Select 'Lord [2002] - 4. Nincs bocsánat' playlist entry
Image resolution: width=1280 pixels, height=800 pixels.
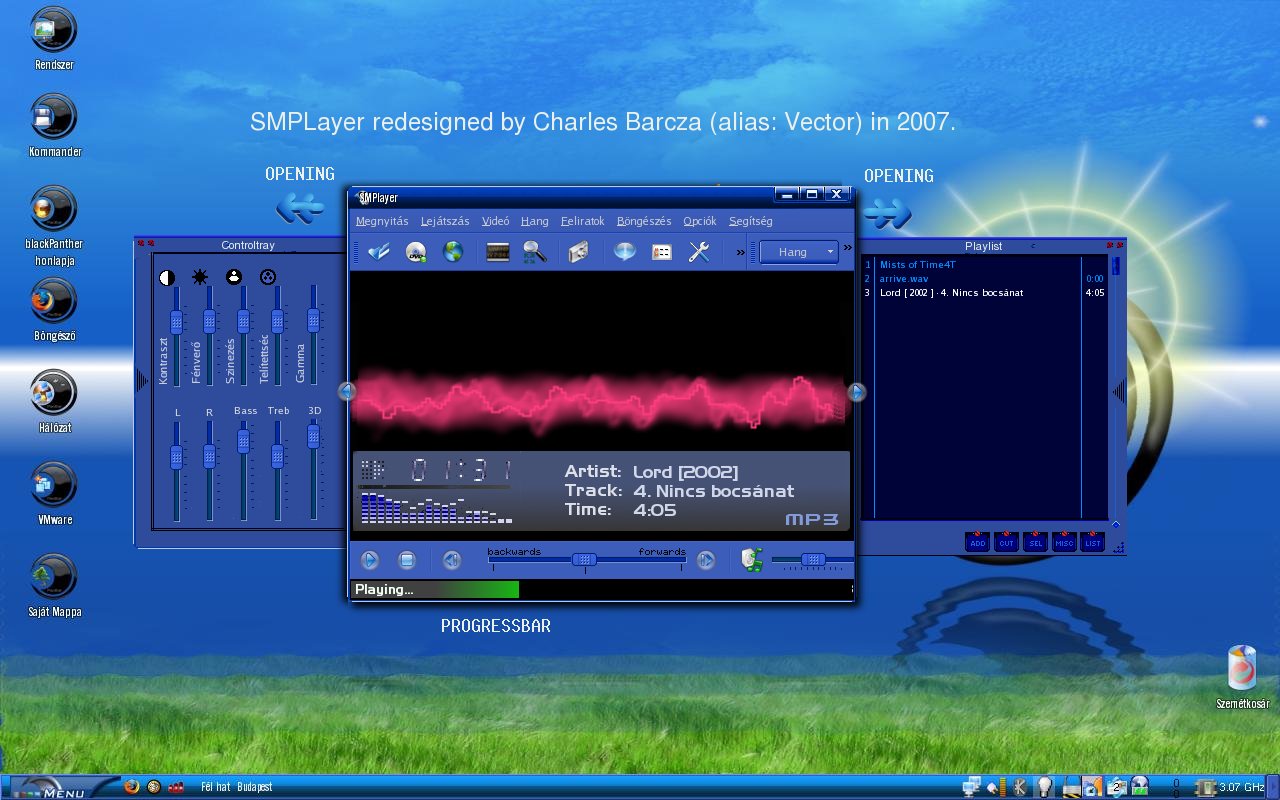[x=984, y=293]
